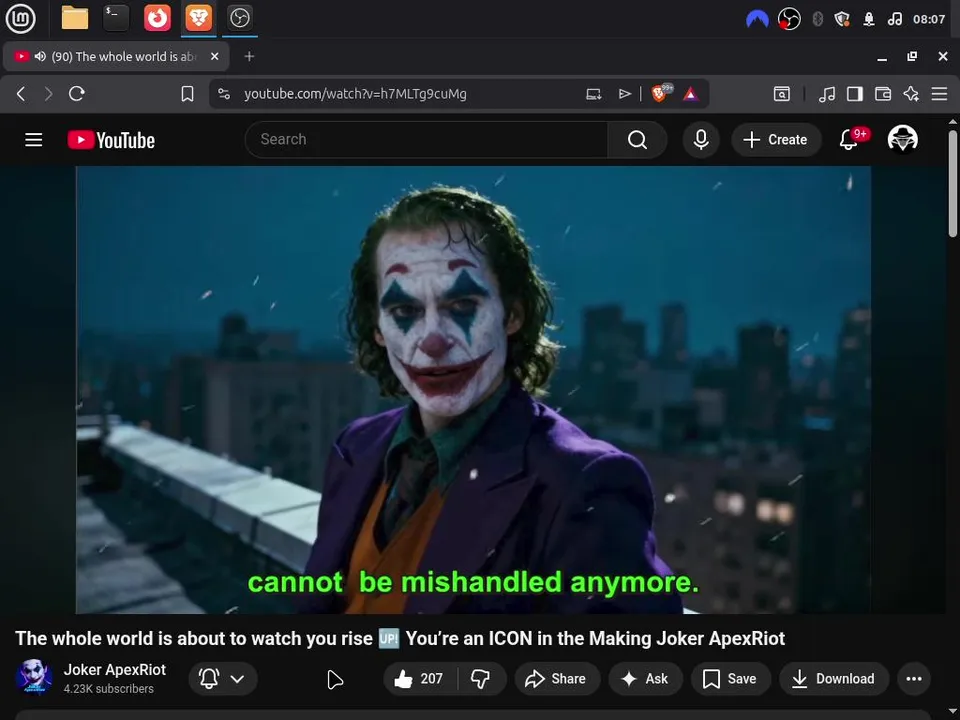Click the YouTube Search field
The image size is (960, 720).
pyautogui.click(x=426, y=140)
